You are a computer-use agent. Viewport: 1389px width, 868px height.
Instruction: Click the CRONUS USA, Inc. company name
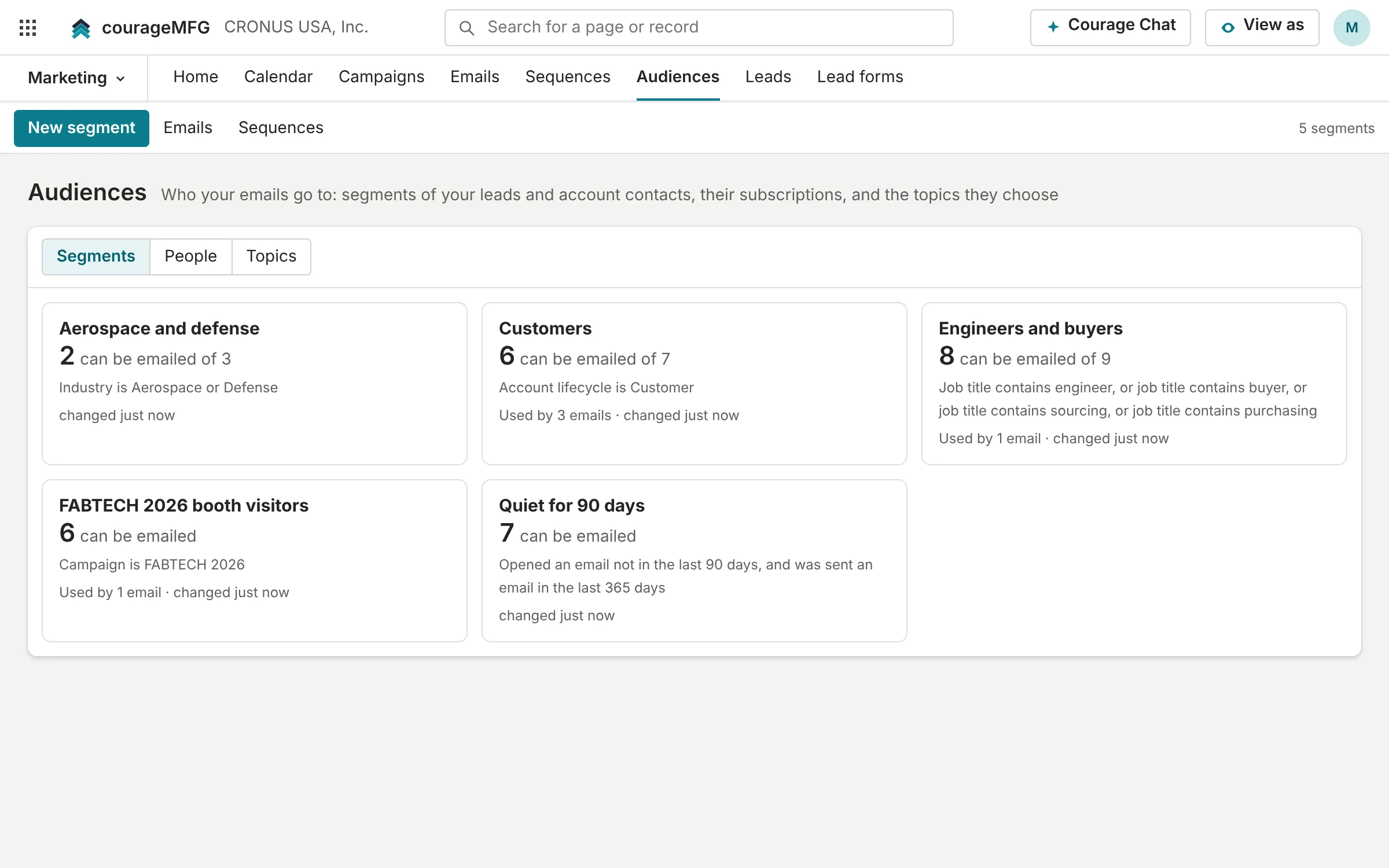point(296,27)
